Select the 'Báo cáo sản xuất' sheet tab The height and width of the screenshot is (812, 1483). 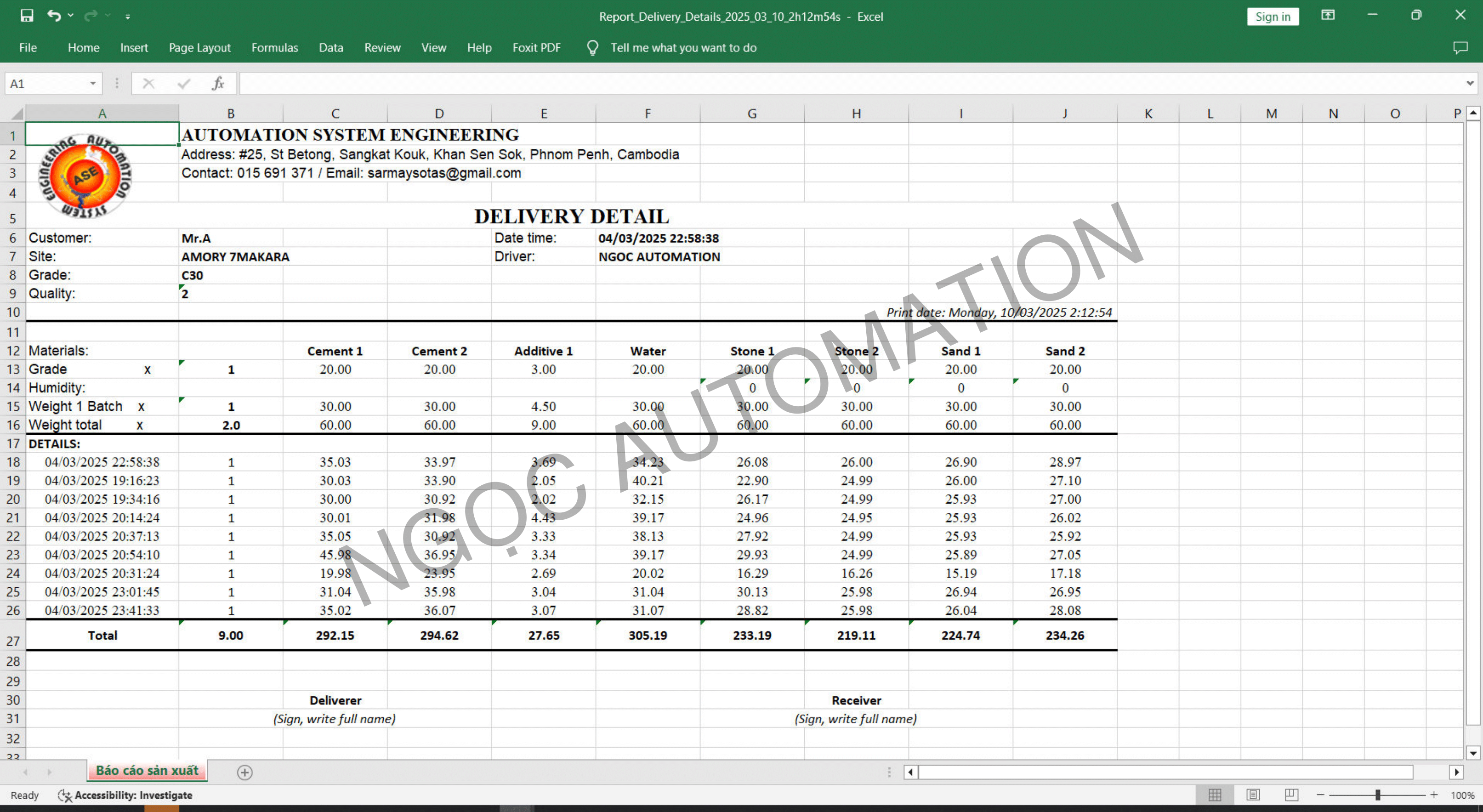click(147, 771)
